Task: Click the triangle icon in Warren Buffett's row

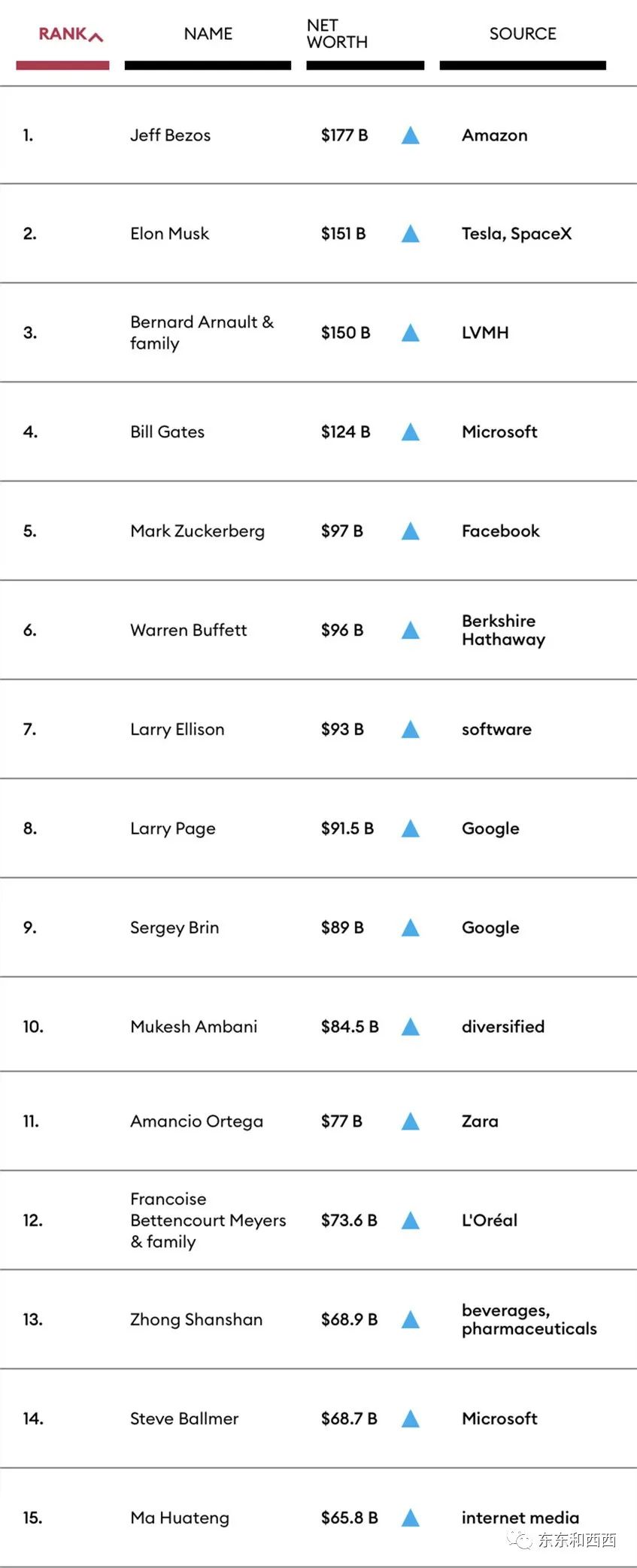Action: (410, 631)
